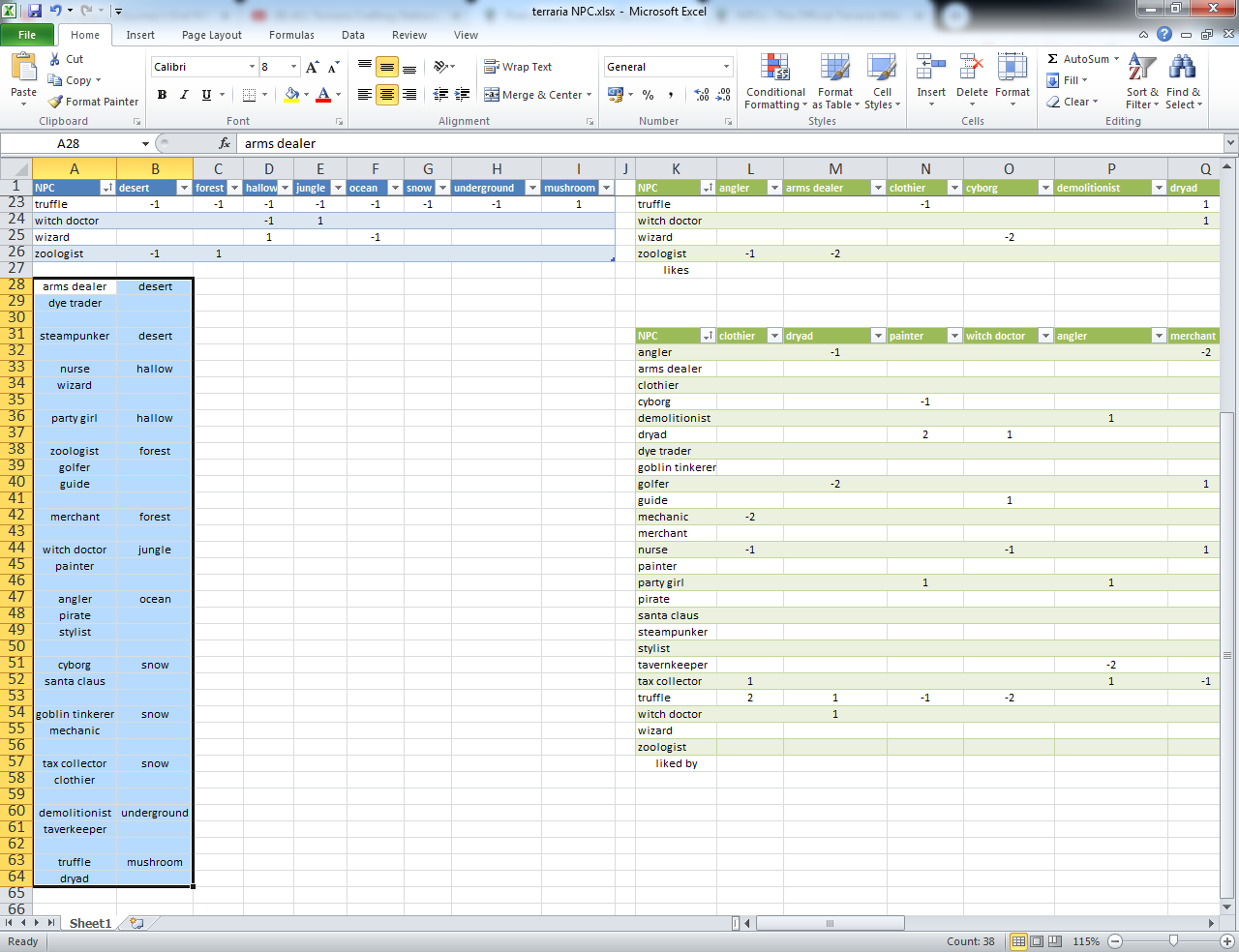1239x952 pixels.
Task: Toggle Center horizontal alignment
Action: click(x=386, y=95)
